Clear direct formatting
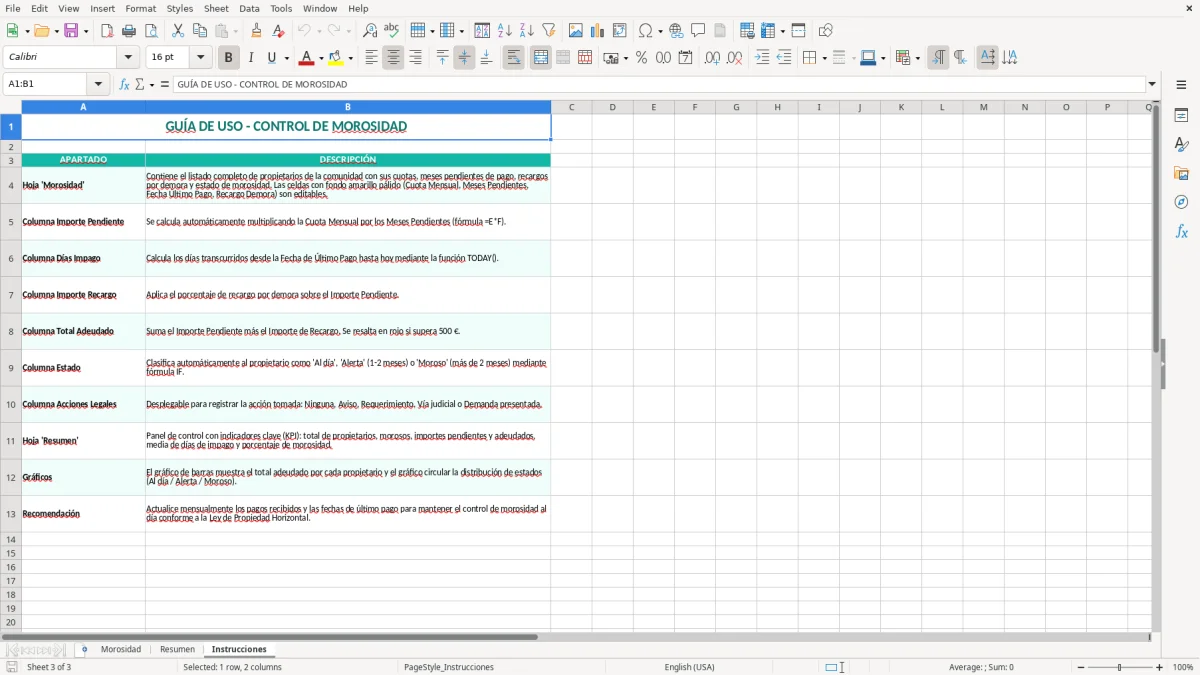This screenshot has width=1200, height=675. coord(279,31)
